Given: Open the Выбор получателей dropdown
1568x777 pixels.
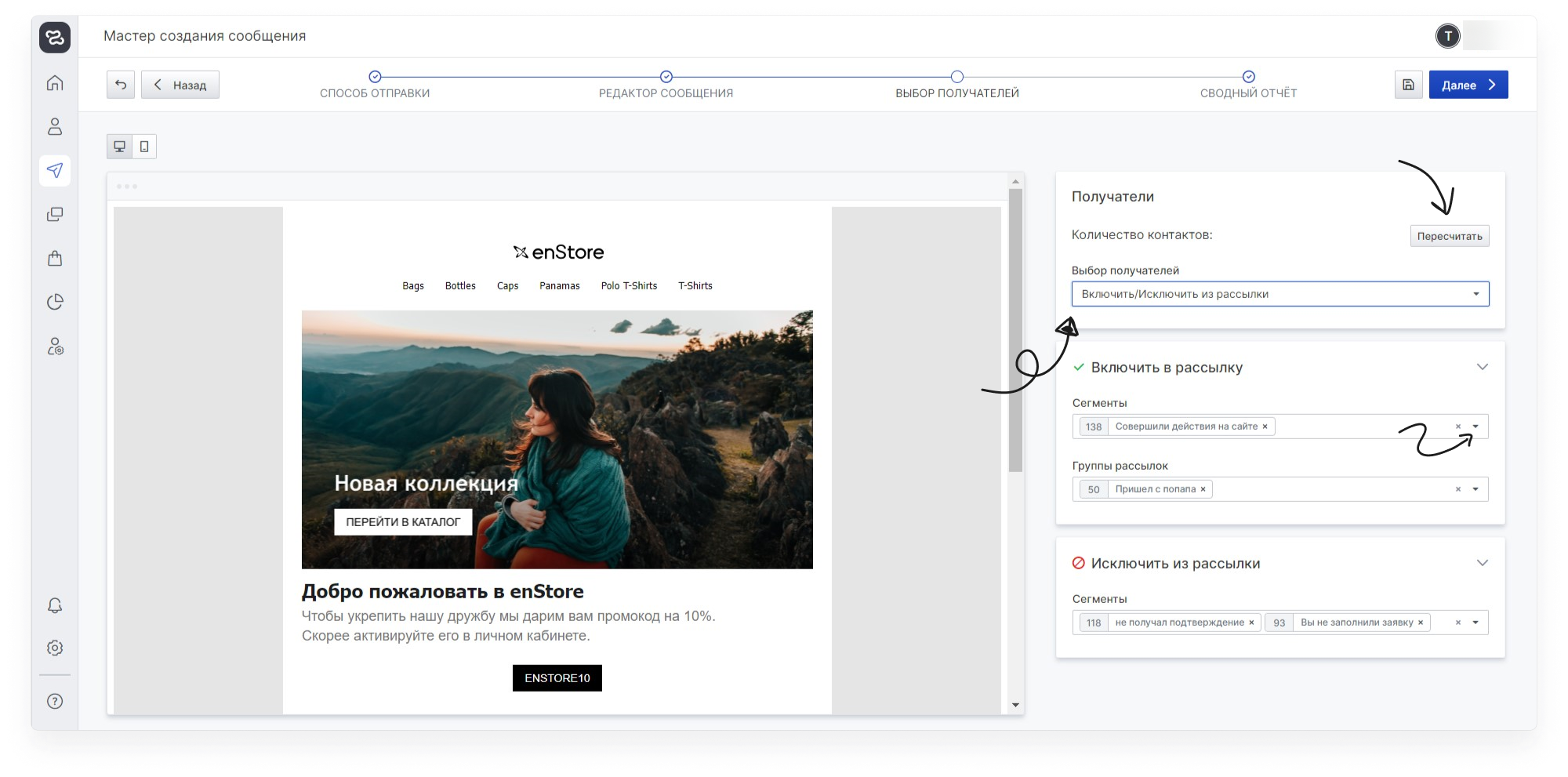Looking at the screenshot, I should pyautogui.click(x=1280, y=294).
